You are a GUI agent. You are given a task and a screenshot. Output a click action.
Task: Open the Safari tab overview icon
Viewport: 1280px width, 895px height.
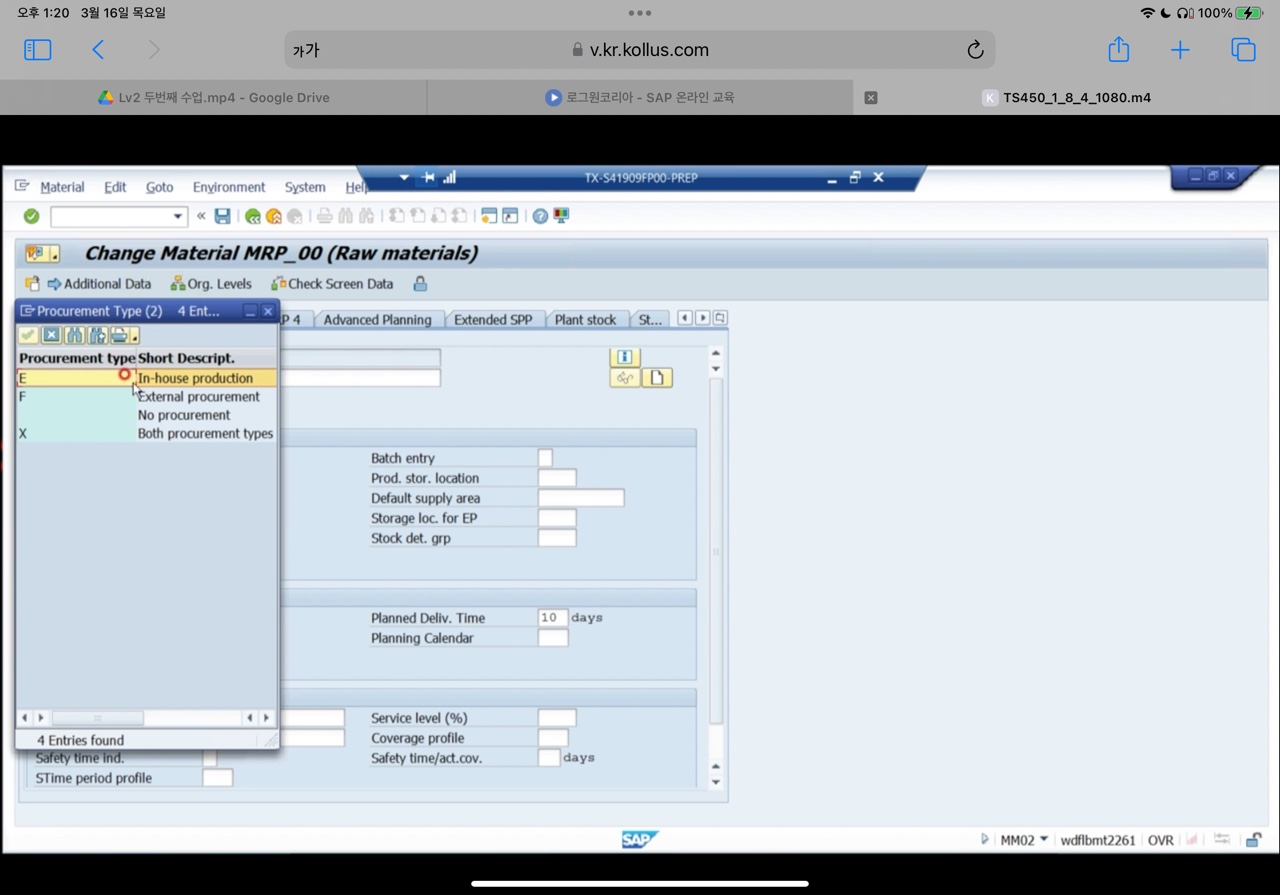[1243, 49]
